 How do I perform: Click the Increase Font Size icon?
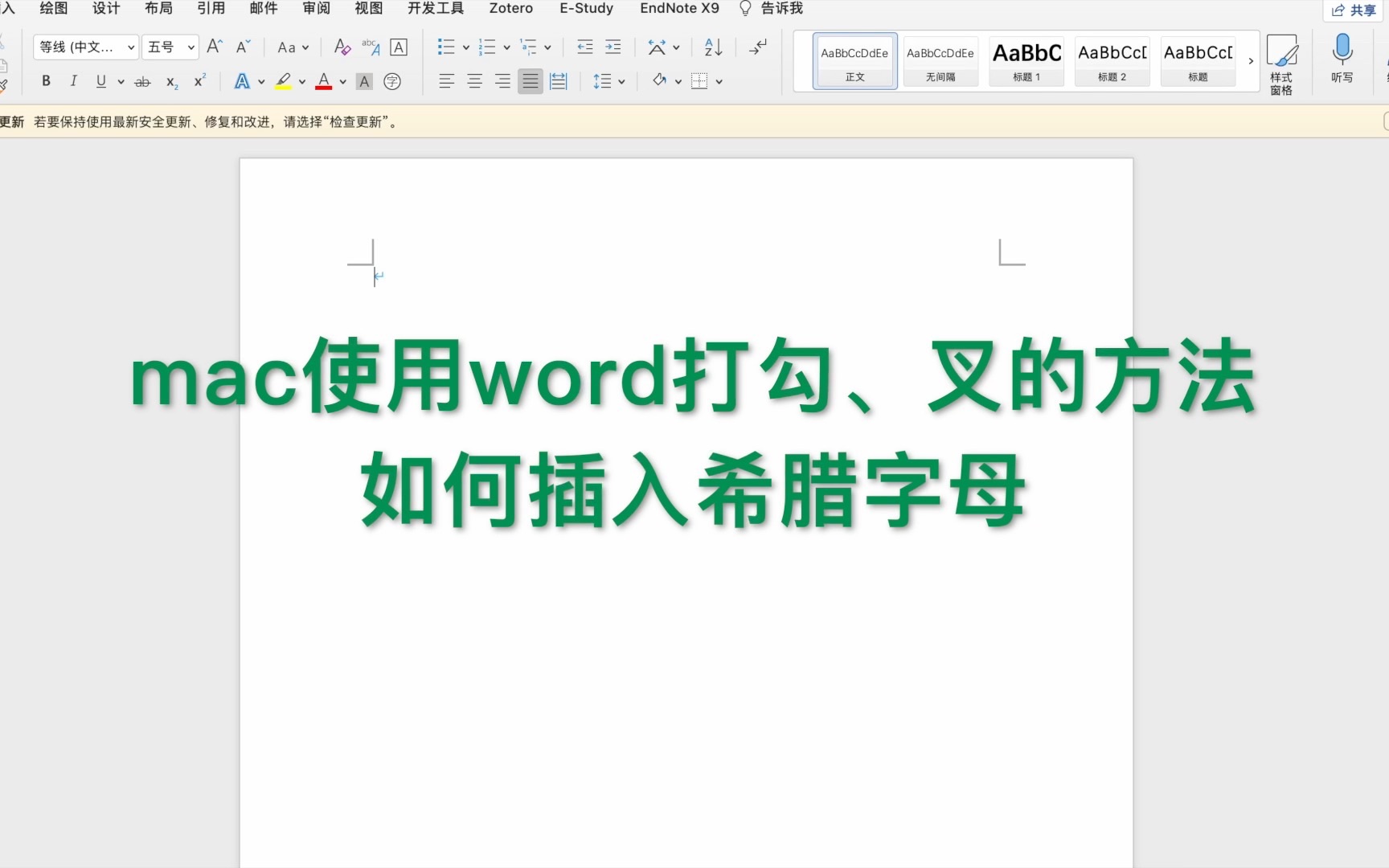[x=214, y=47]
